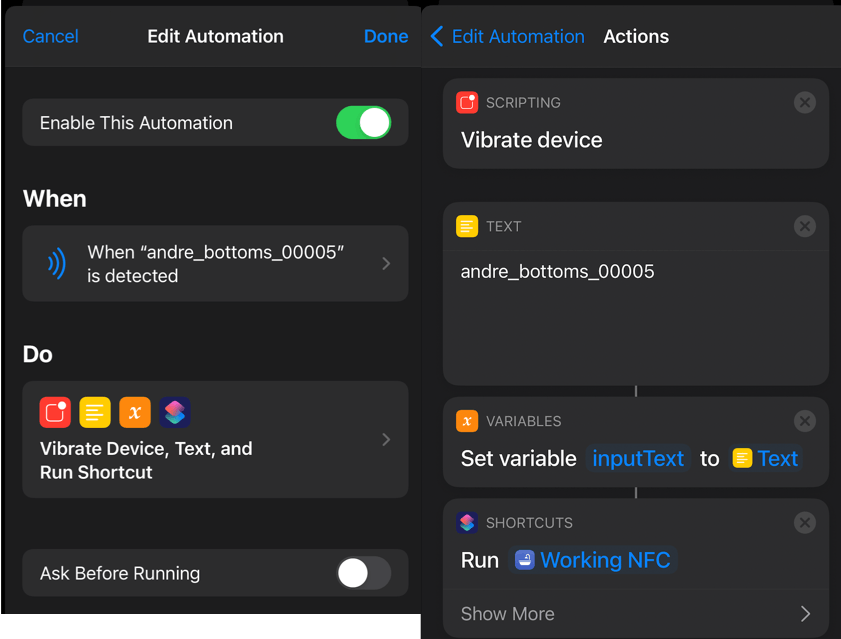Tap Cancel in Edit Automation
The width and height of the screenshot is (841, 639).
pyautogui.click(x=50, y=36)
